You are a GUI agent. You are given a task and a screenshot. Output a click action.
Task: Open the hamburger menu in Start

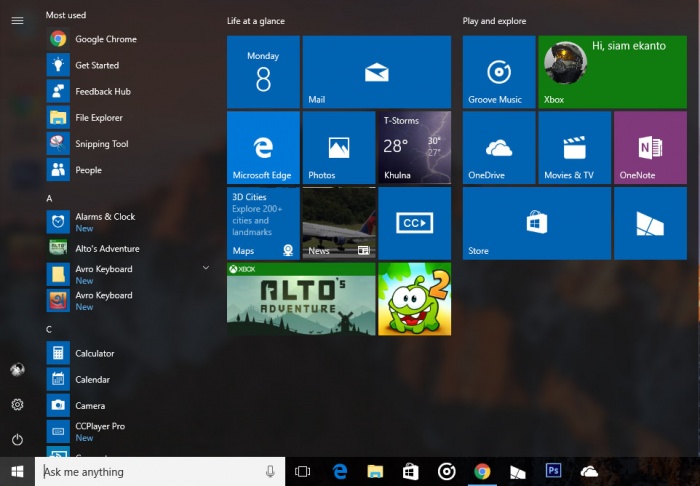(17, 20)
